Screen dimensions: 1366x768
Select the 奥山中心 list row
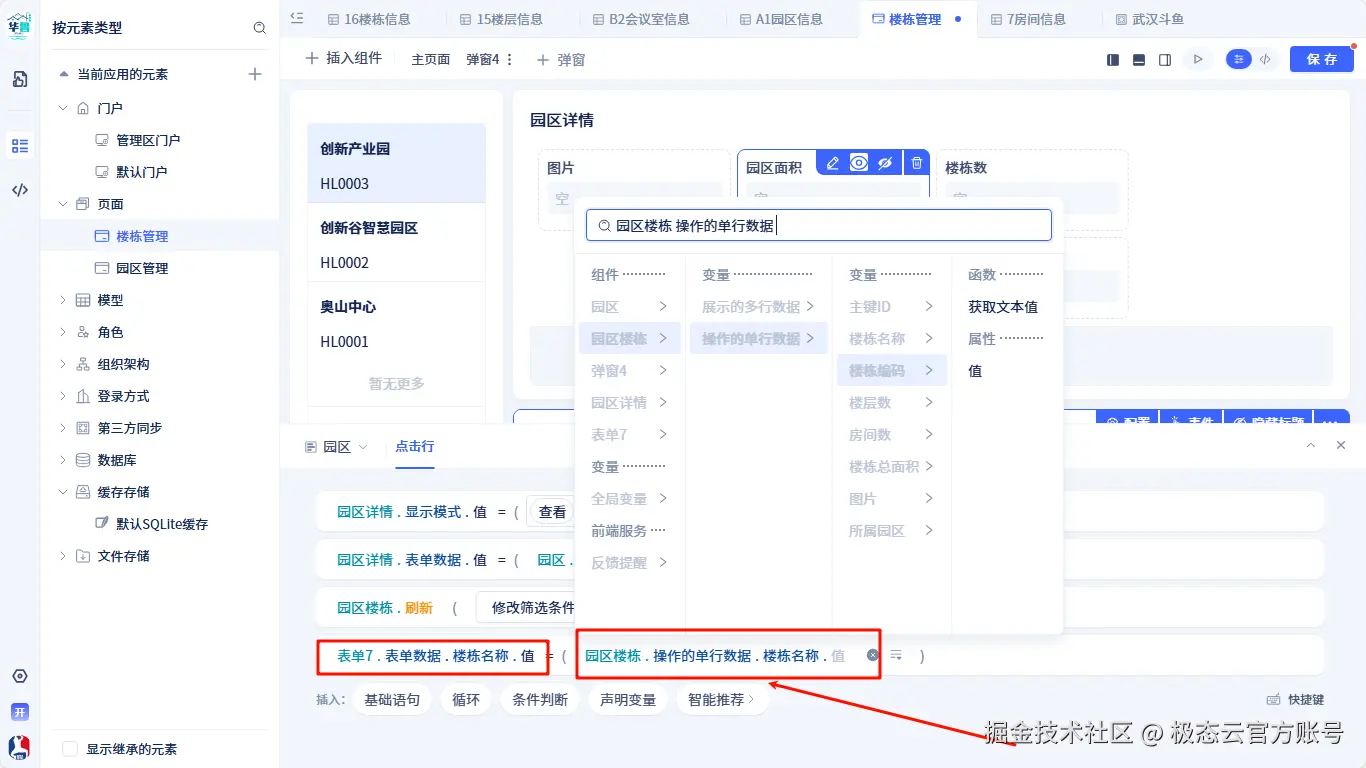pyautogui.click(x=396, y=323)
